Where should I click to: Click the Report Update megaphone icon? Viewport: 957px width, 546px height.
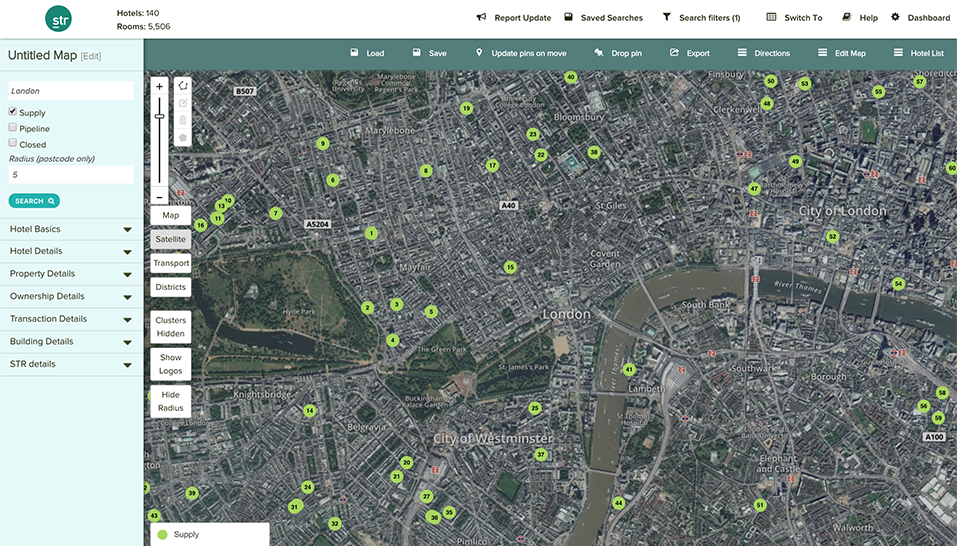click(481, 18)
